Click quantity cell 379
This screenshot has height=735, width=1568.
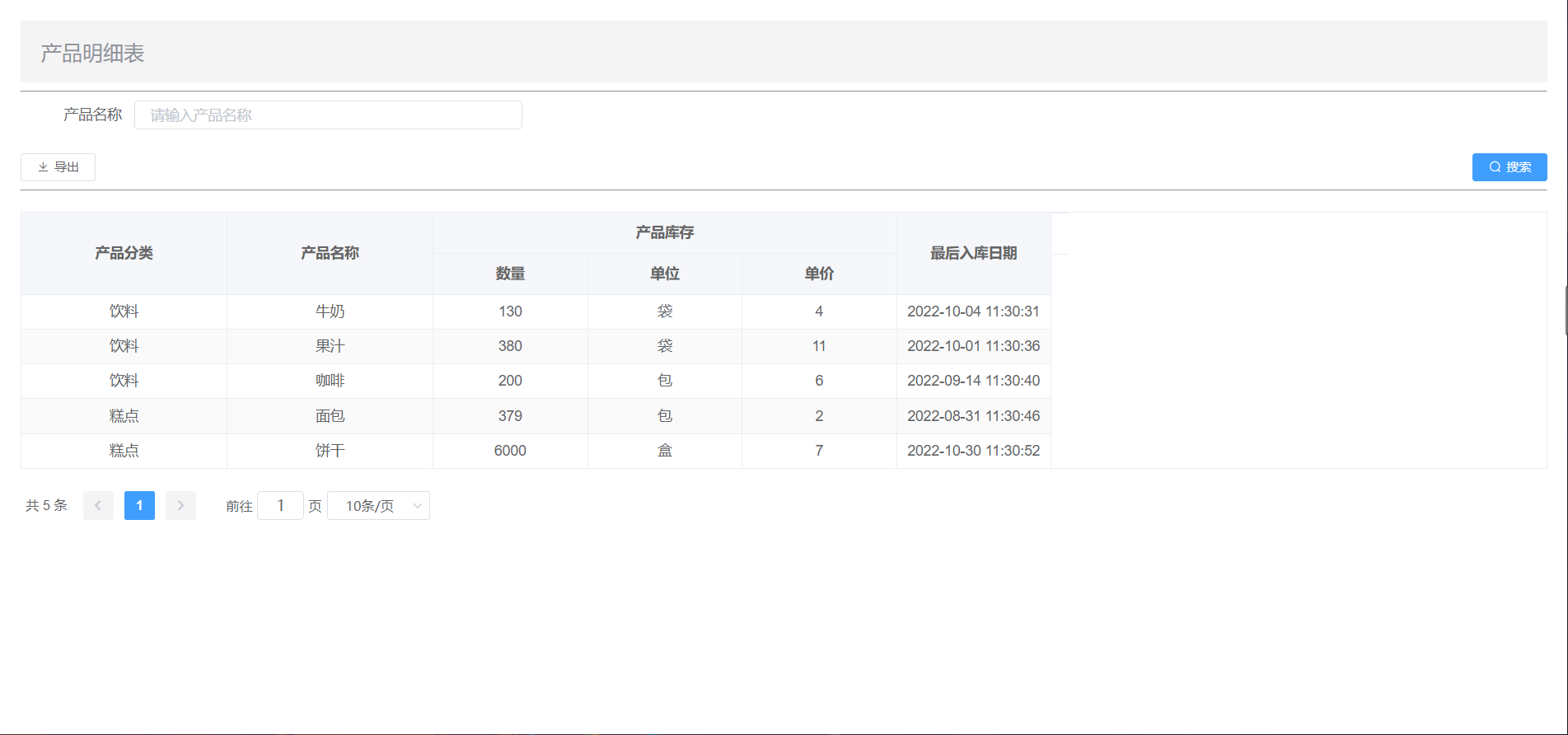coord(510,416)
